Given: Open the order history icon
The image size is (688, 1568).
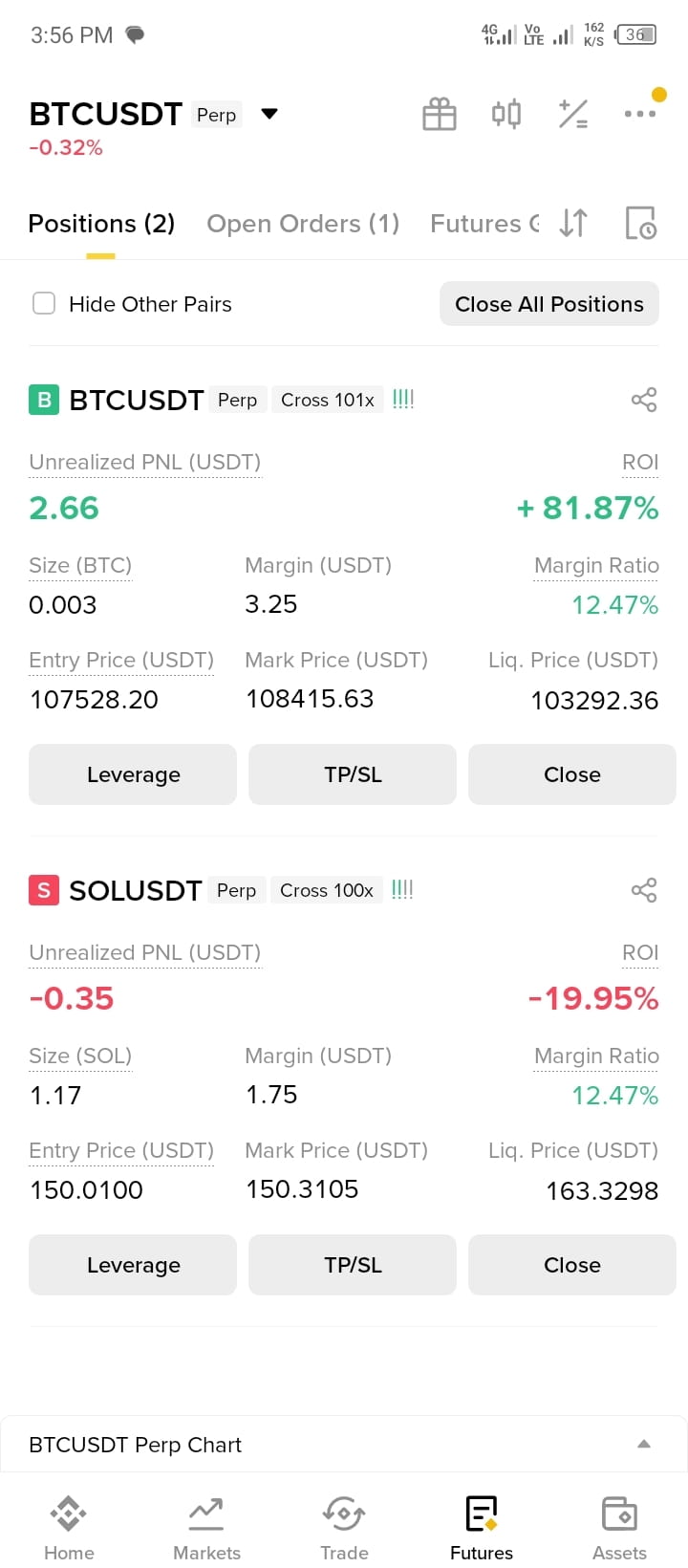Looking at the screenshot, I should point(640,223).
